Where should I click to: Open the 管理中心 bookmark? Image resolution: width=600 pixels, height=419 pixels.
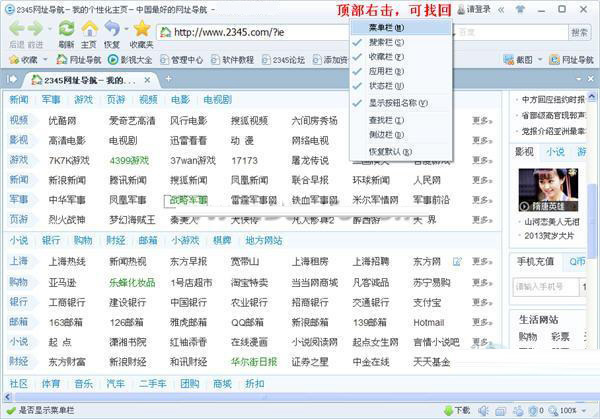pyautogui.click(x=181, y=60)
